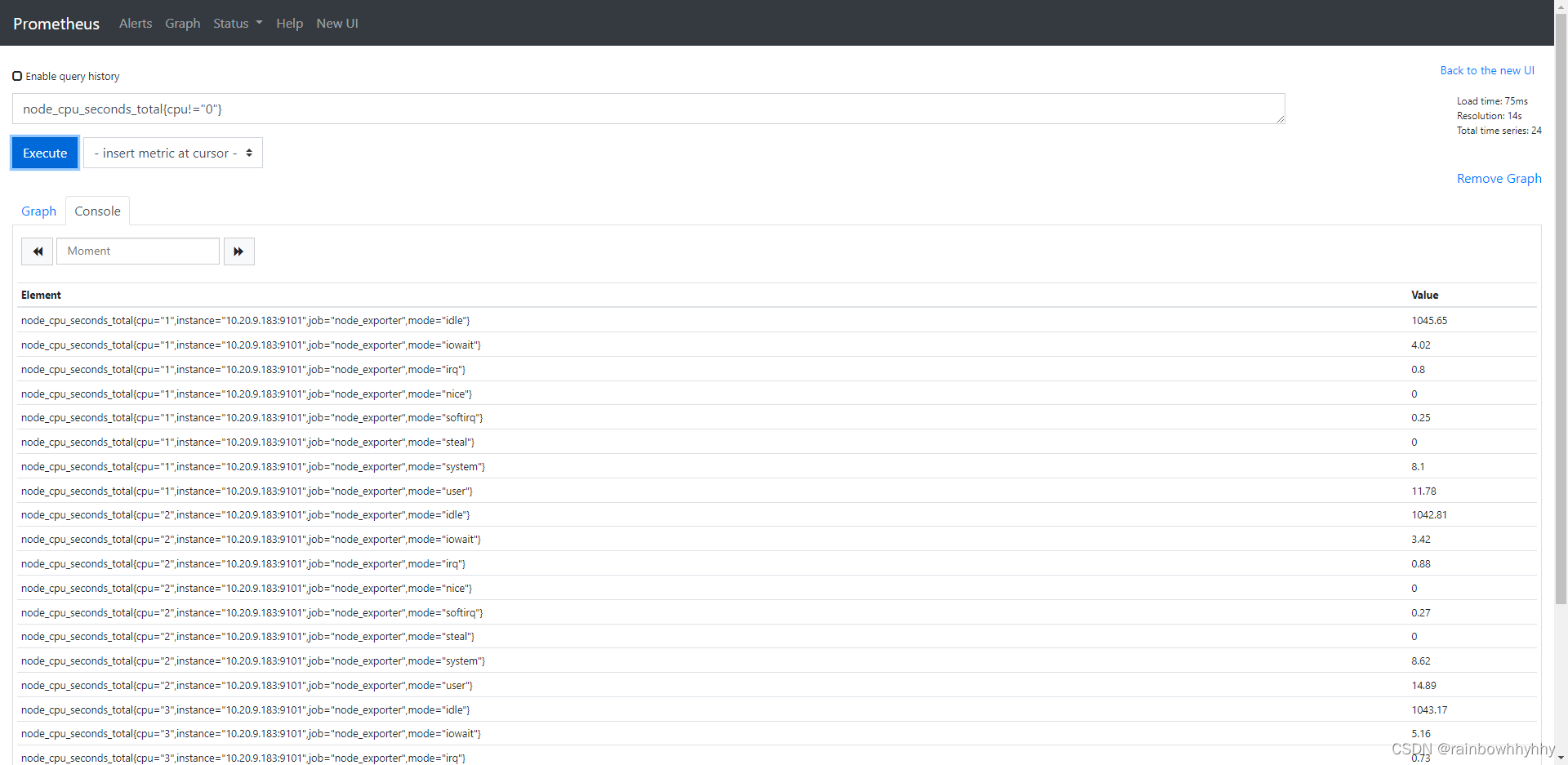Click the value 1043.17
This screenshot has width=1568, height=765.
click(x=1429, y=709)
